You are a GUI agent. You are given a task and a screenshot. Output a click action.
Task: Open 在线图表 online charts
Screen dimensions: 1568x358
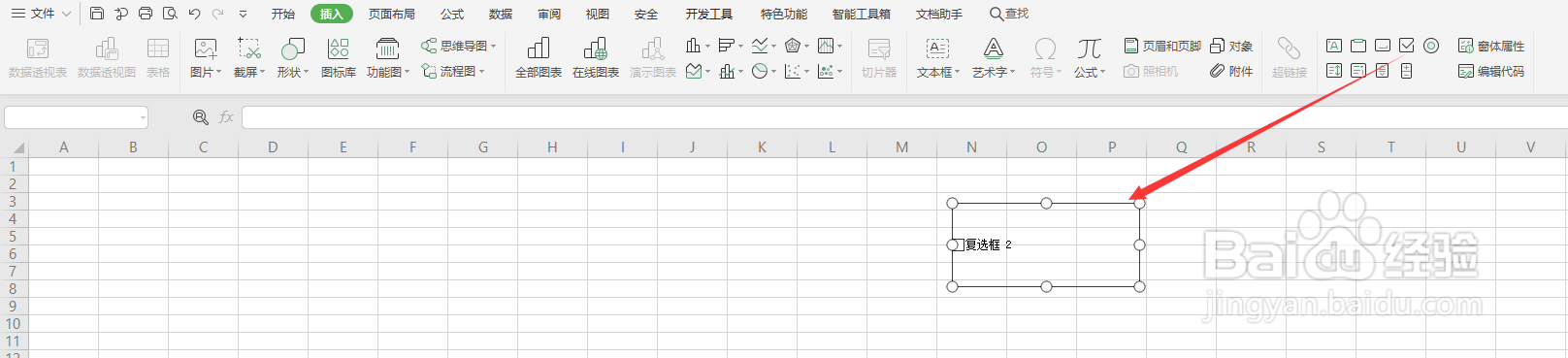(x=596, y=58)
